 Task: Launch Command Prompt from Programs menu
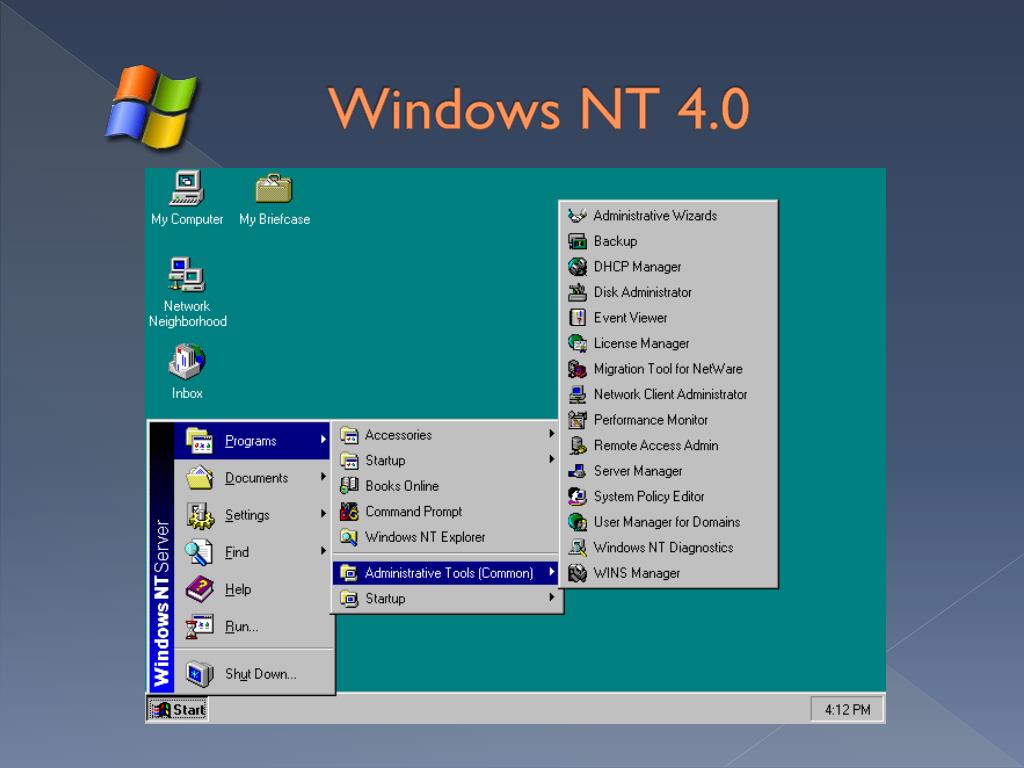[447, 511]
